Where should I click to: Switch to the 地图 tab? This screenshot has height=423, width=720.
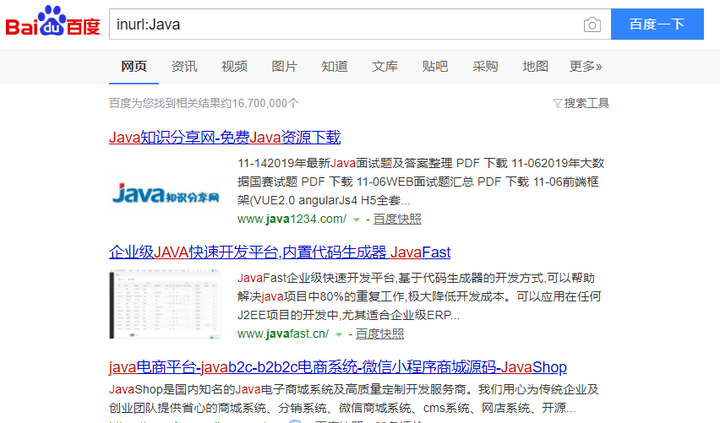[535, 67]
